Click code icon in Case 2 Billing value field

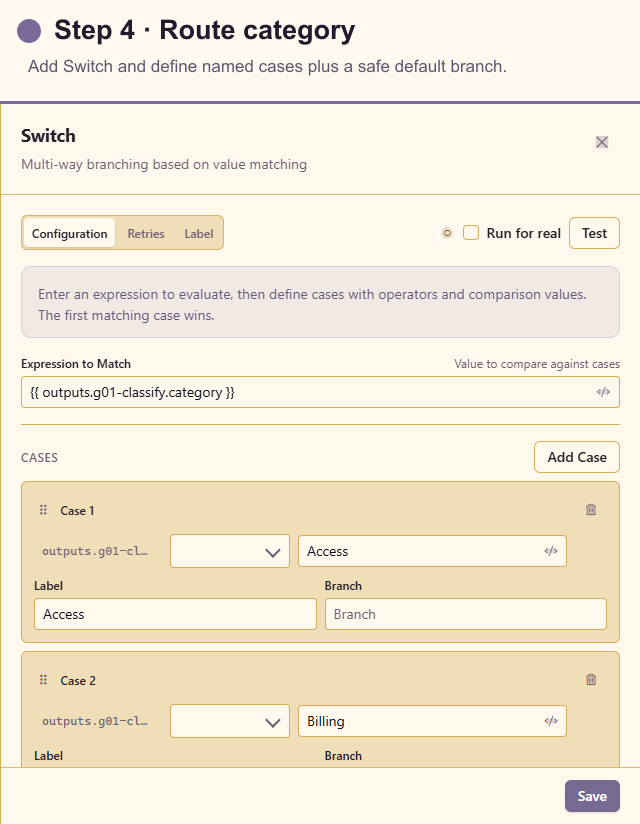pos(551,721)
